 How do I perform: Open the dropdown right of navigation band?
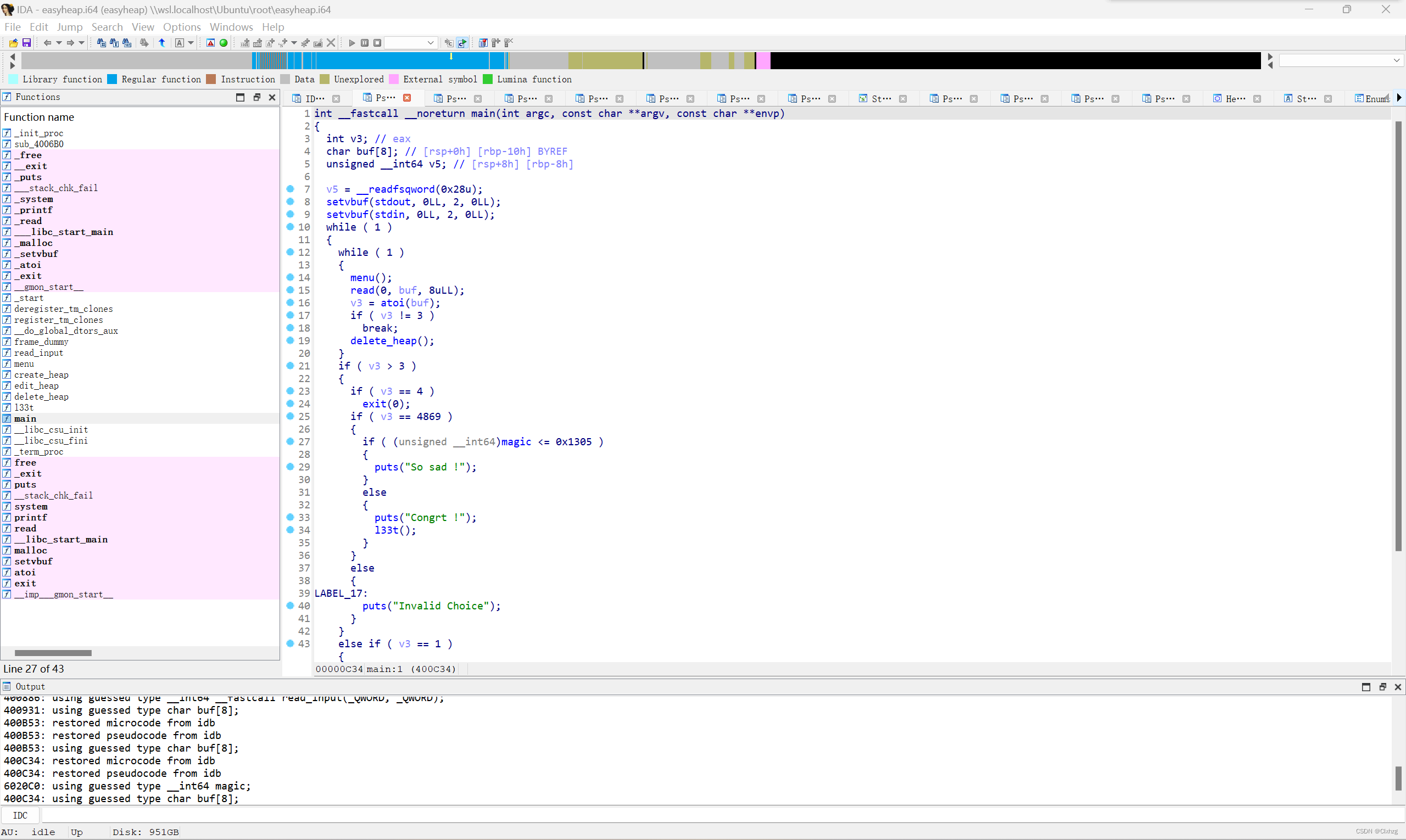coord(1396,60)
